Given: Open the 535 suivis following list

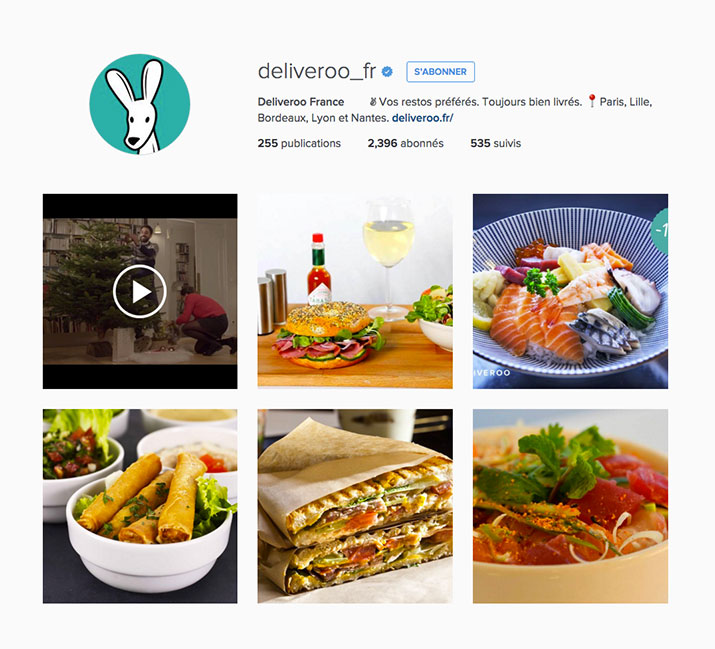Looking at the screenshot, I should 496,143.
